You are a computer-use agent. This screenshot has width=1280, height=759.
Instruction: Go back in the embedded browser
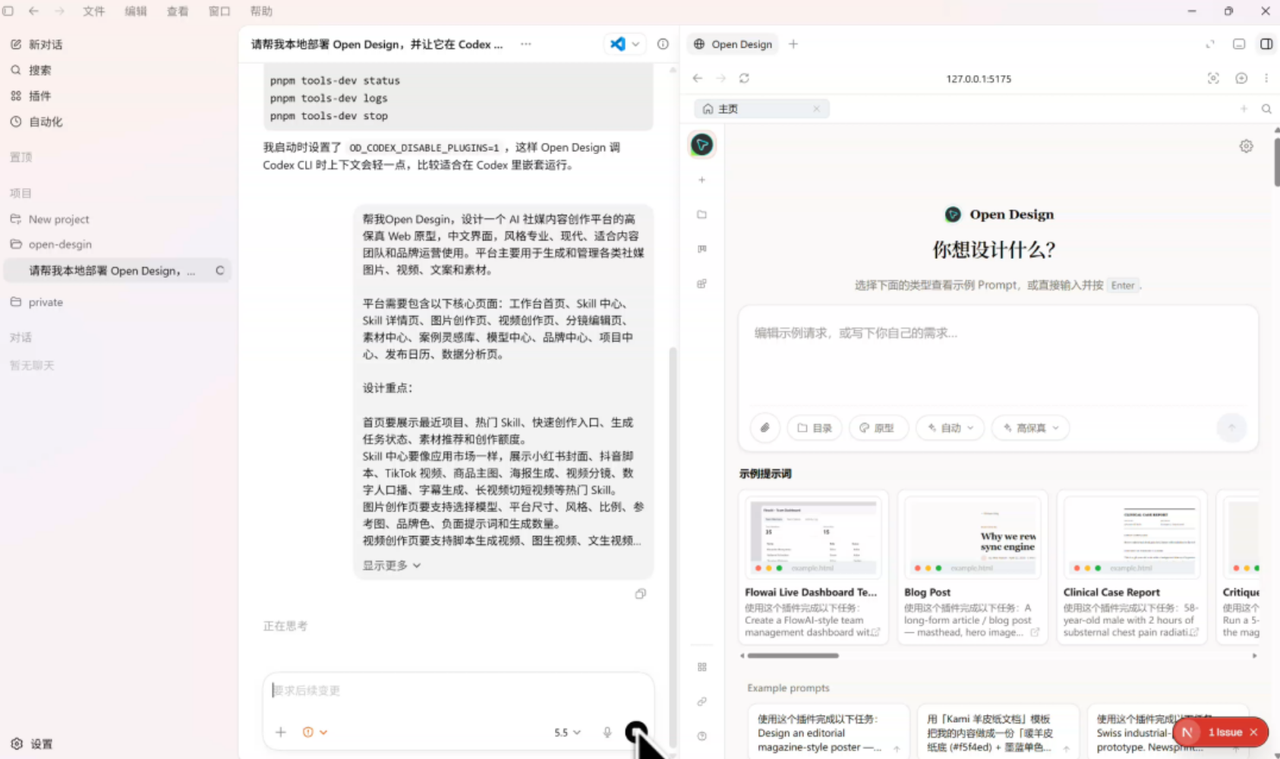point(698,78)
